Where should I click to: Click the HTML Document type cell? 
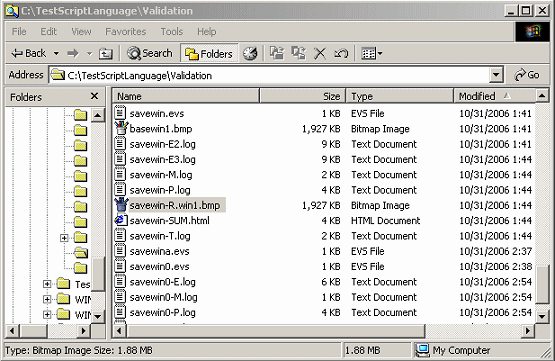385,220
